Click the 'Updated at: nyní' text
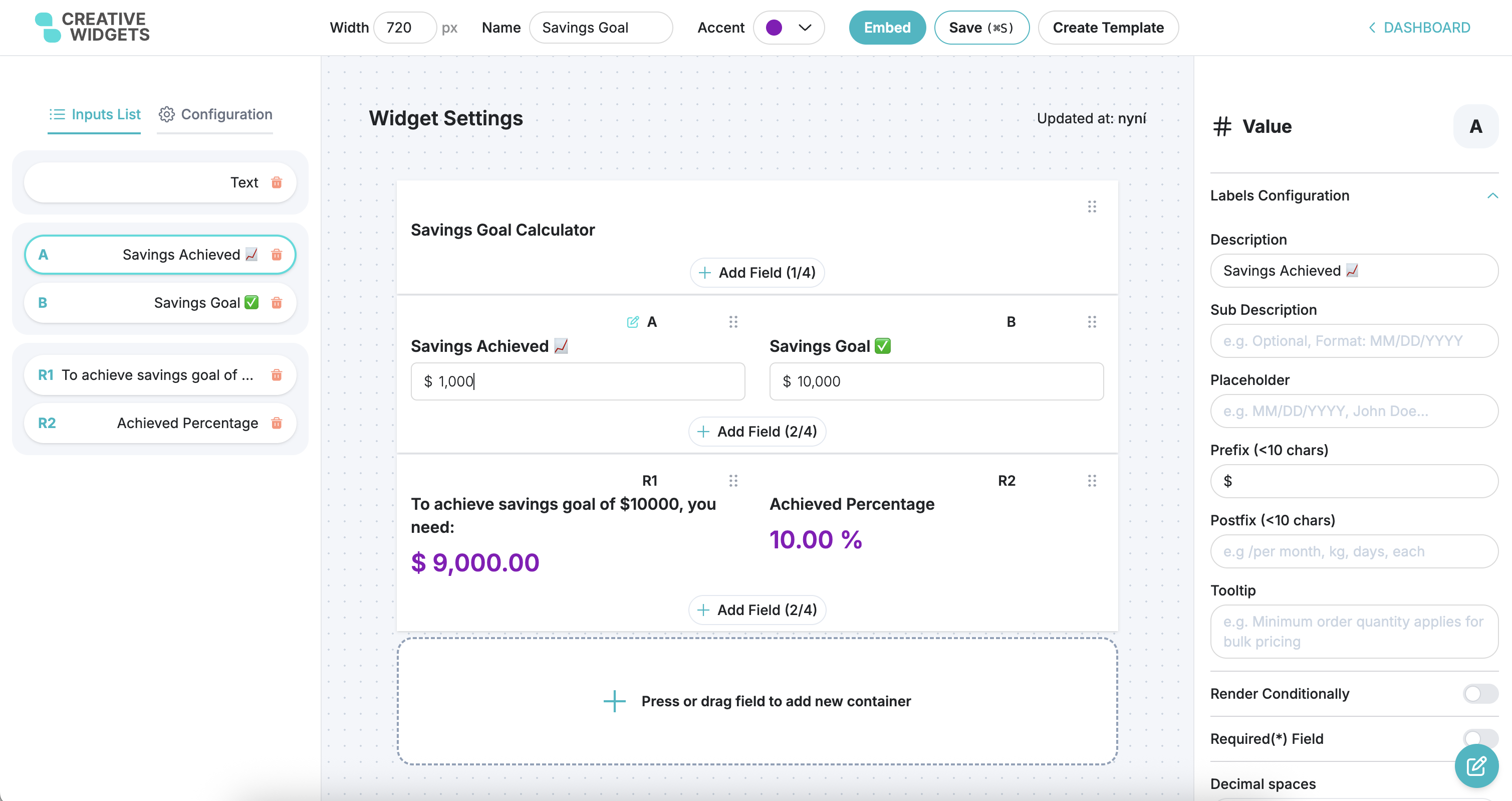Image resolution: width=1512 pixels, height=801 pixels. pos(1091,118)
